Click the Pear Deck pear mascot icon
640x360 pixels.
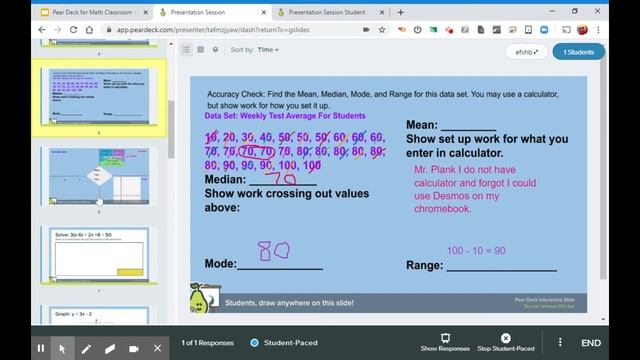(x=199, y=299)
